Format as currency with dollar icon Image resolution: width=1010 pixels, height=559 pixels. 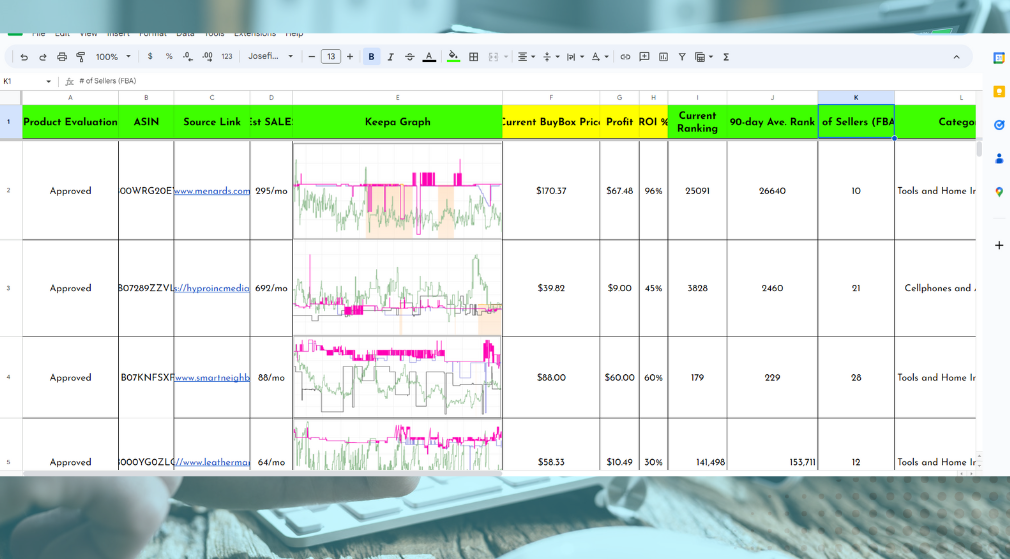150,57
